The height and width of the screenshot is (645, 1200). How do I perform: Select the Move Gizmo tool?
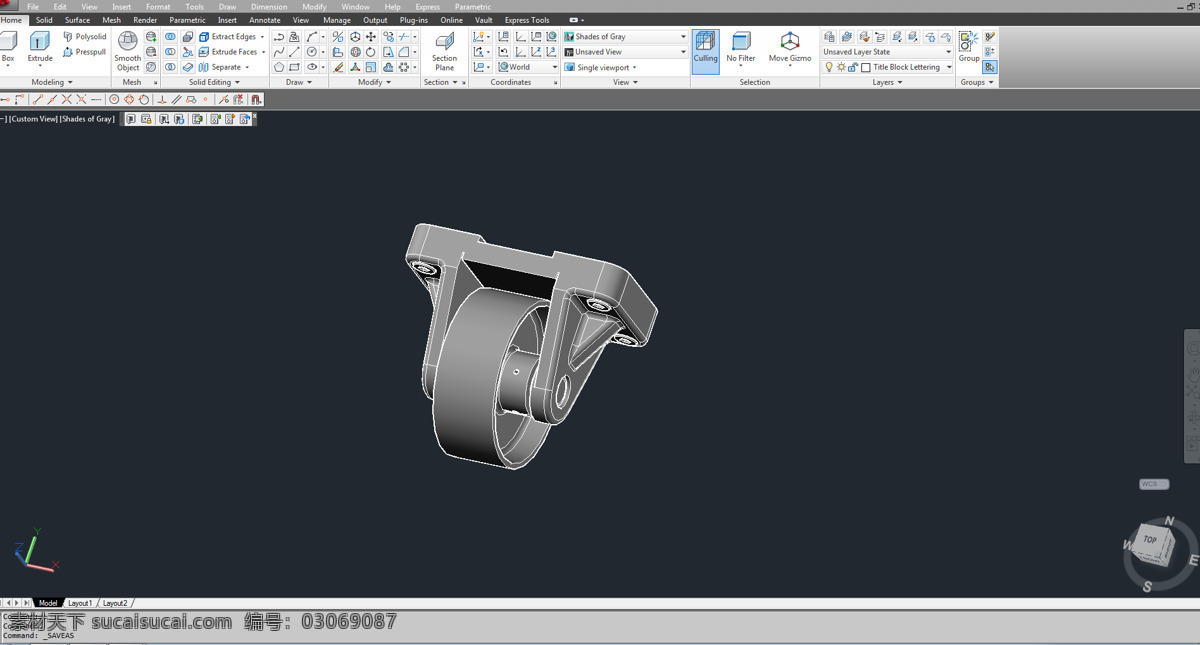790,47
